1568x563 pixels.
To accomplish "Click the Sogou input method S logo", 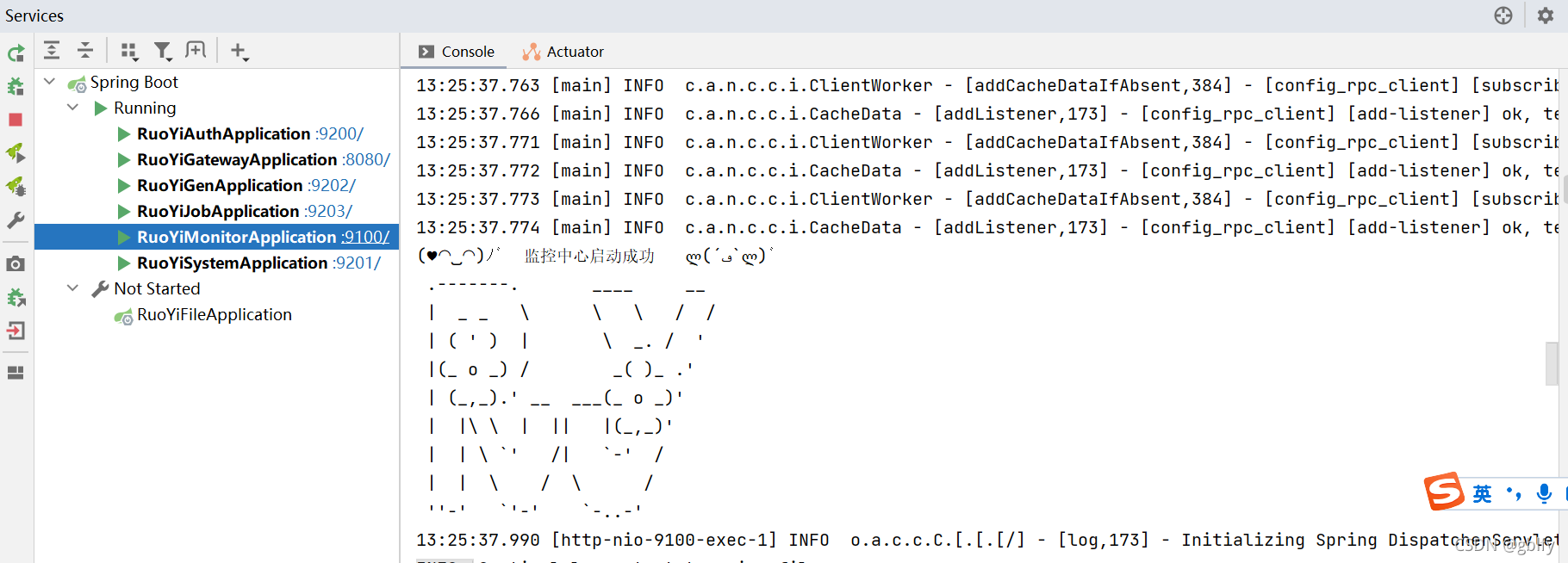I will click(x=1444, y=492).
